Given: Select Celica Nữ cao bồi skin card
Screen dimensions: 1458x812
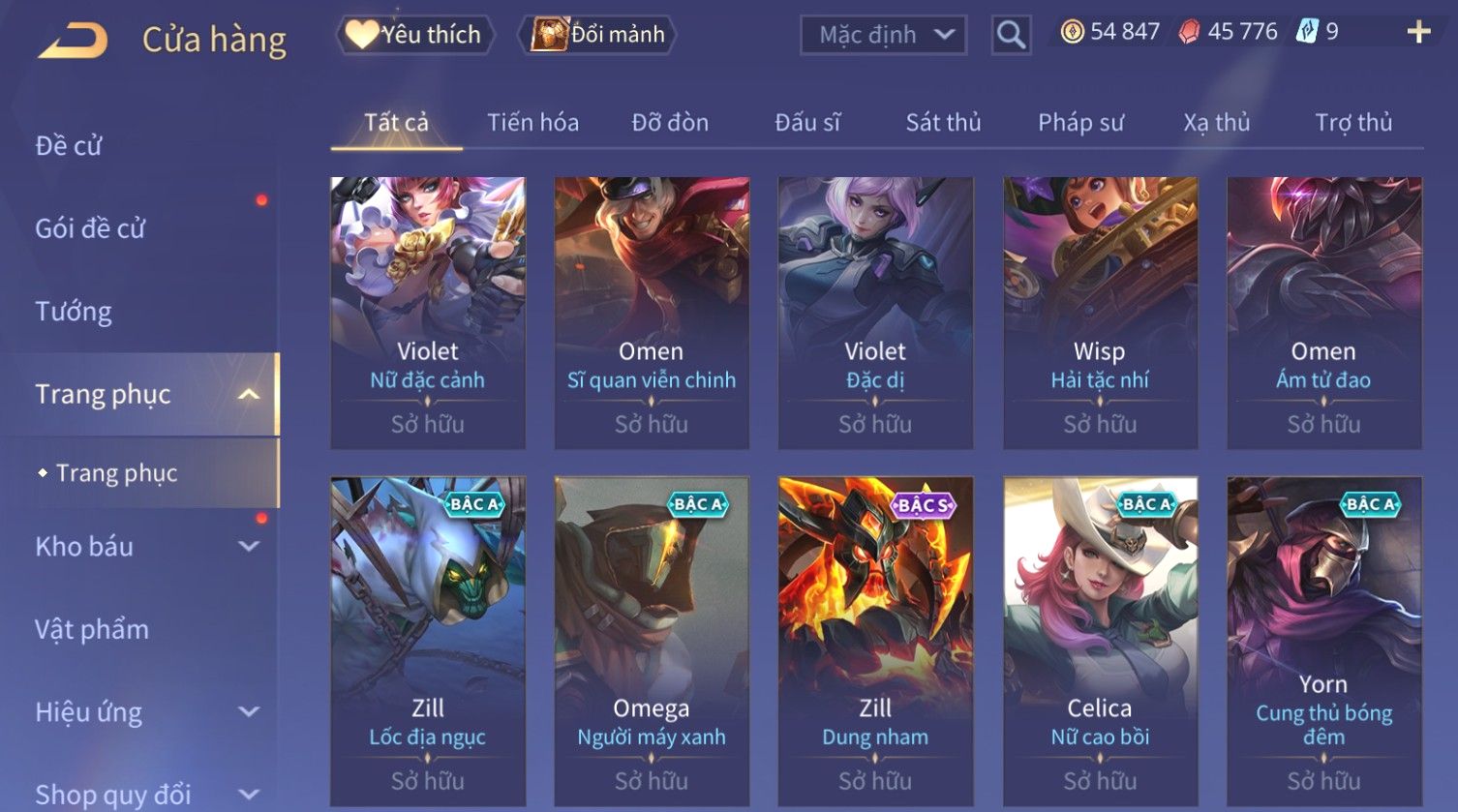Looking at the screenshot, I should (x=1100, y=641).
